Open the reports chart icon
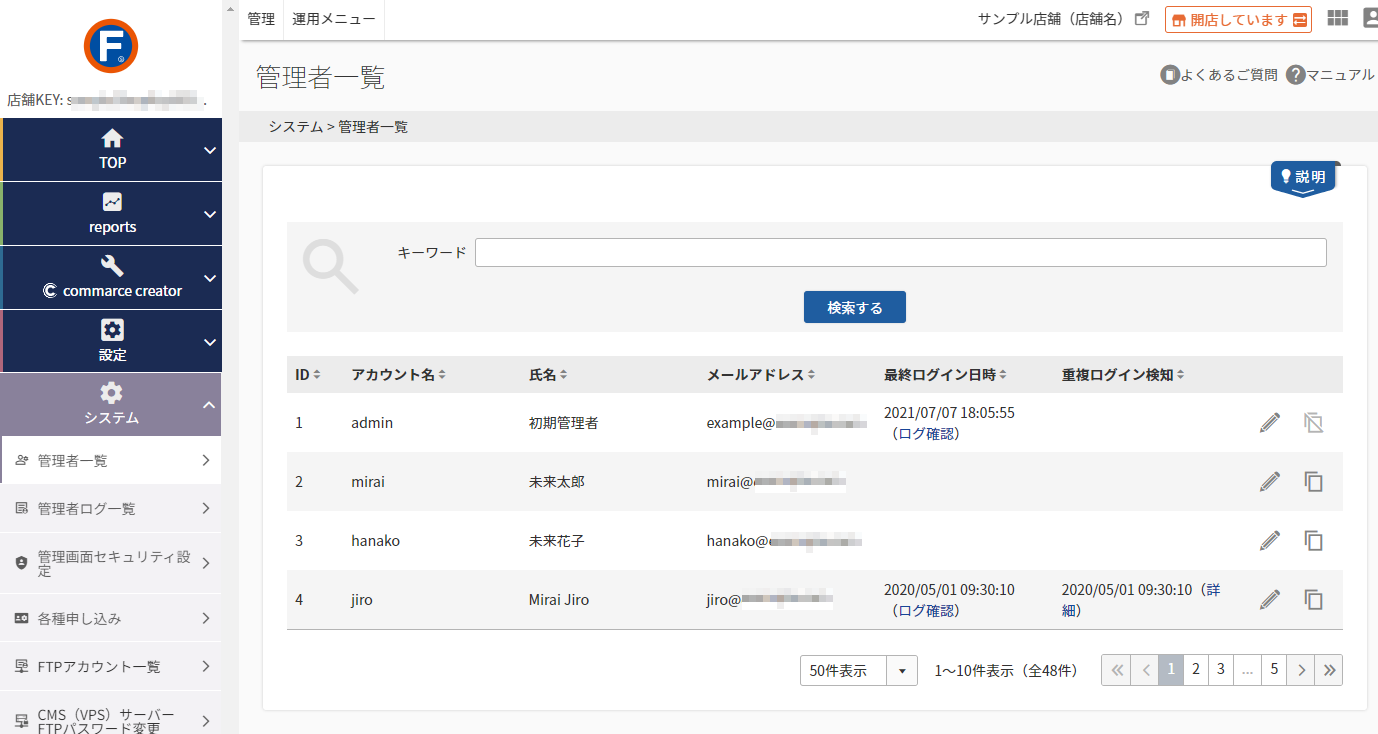The width and height of the screenshot is (1378, 734). click(x=112, y=202)
